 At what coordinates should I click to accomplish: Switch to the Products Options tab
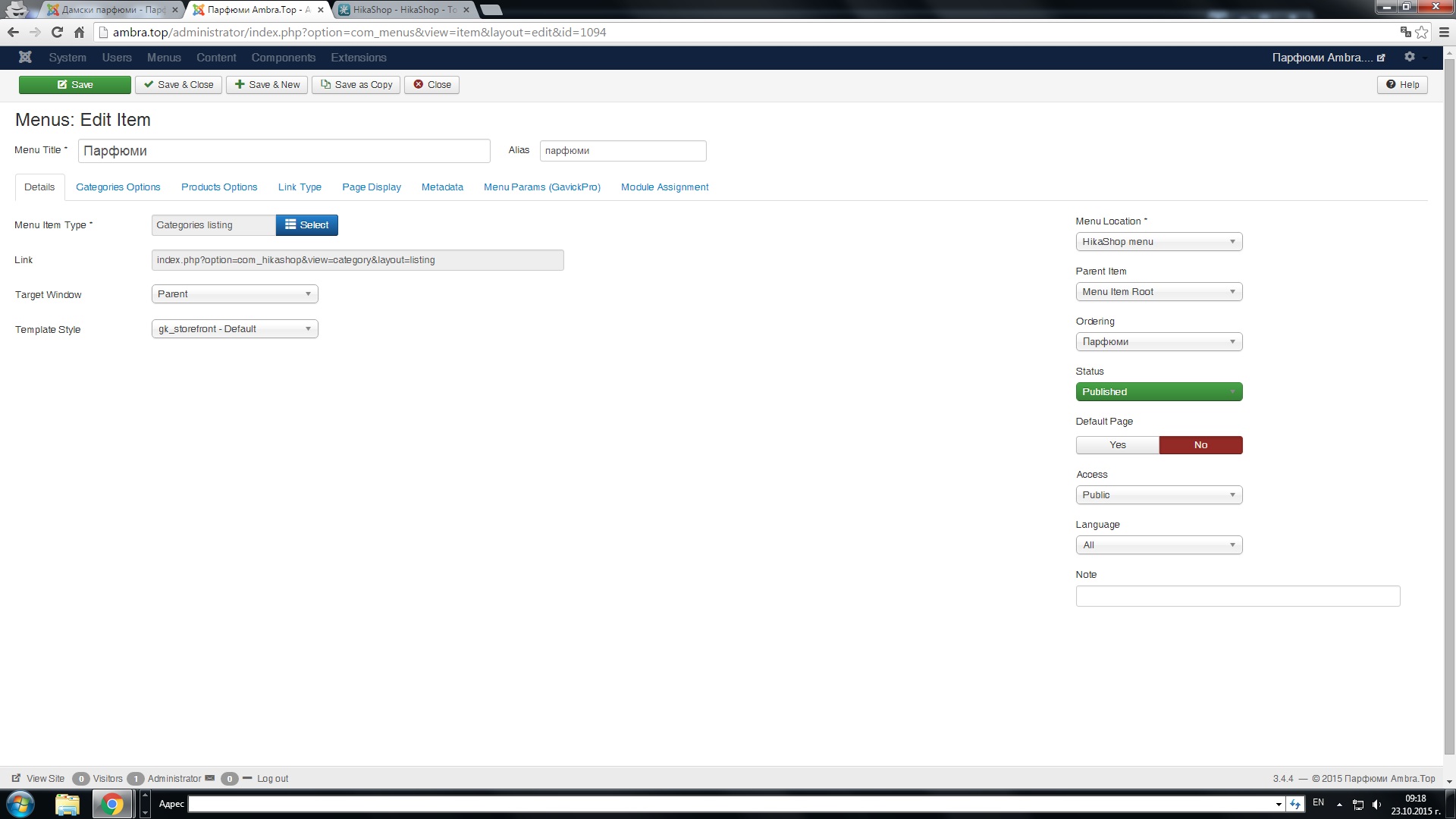pyautogui.click(x=219, y=187)
